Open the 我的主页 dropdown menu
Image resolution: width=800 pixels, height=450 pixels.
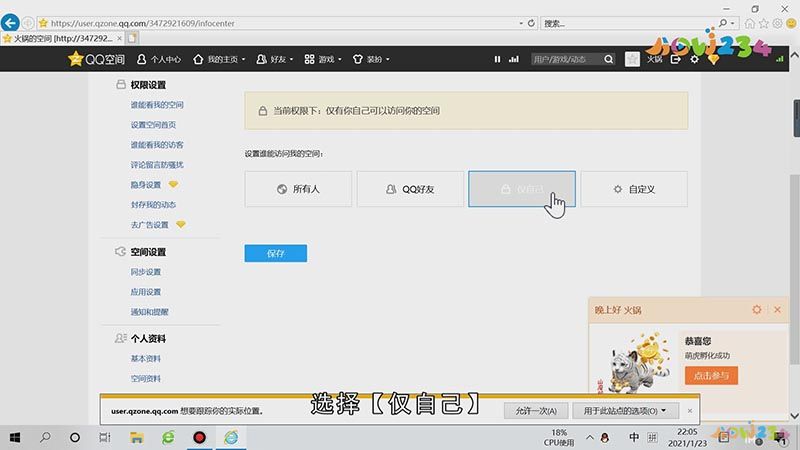pyautogui.click(x=219, y=59)
